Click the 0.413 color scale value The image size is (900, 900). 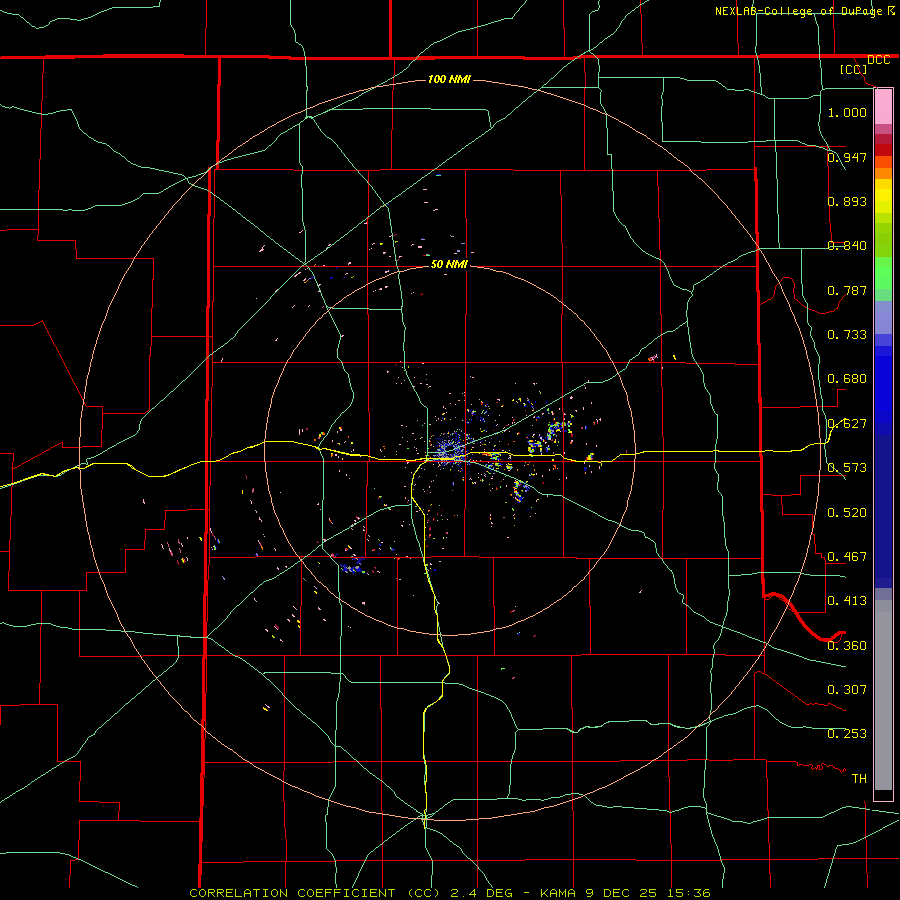[847, 601]
